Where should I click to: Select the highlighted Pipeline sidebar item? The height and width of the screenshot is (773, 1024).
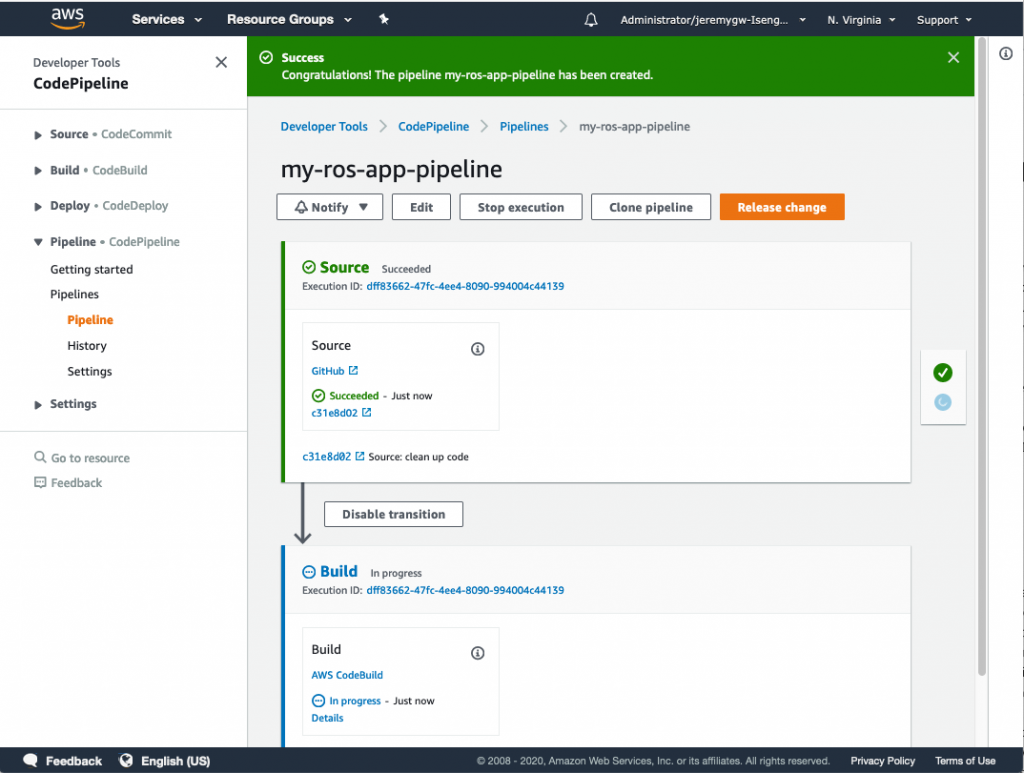(x=90, y=319)
